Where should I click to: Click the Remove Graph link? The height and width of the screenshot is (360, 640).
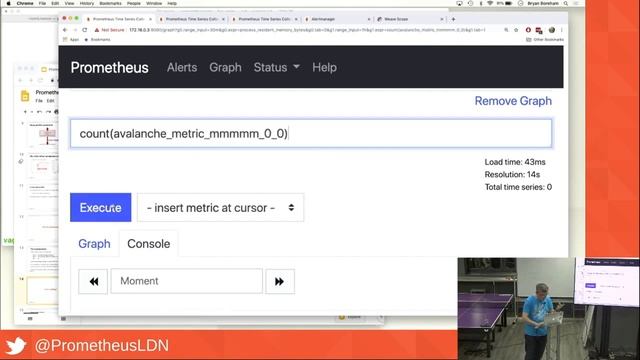pos(513,101)
